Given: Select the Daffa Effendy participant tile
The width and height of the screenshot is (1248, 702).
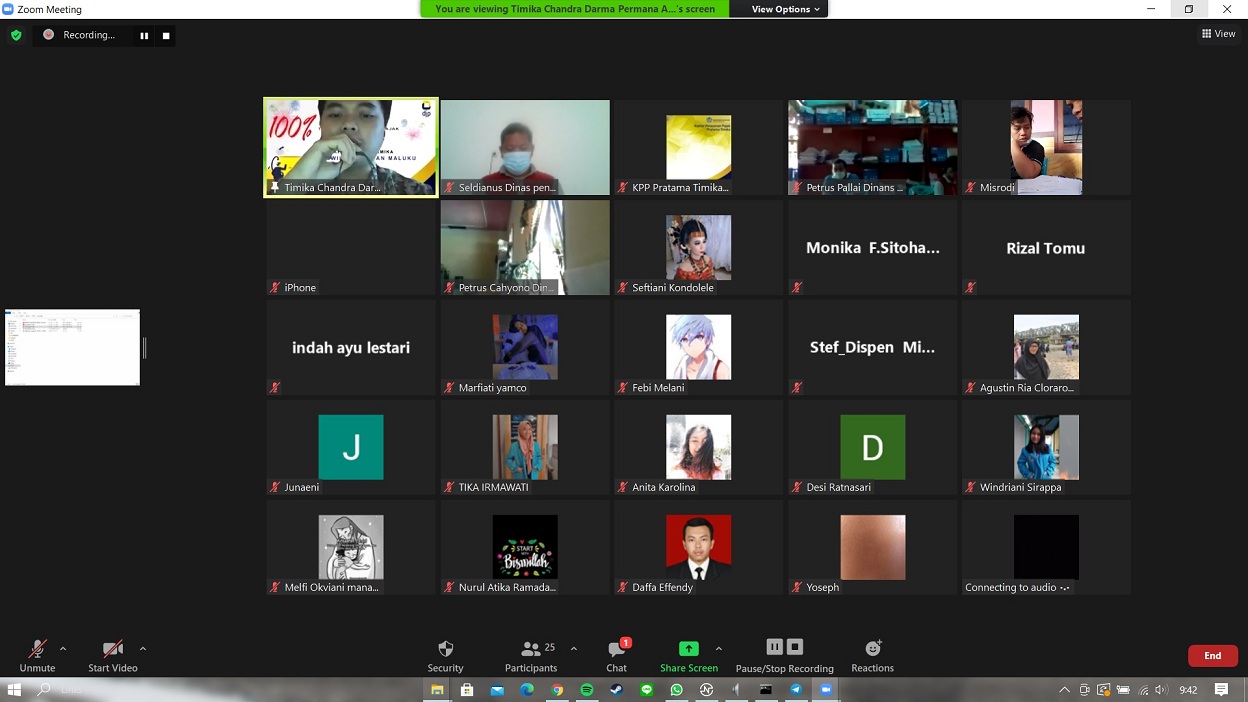Looking at the screenshot, I should click(x=698, y=548).
